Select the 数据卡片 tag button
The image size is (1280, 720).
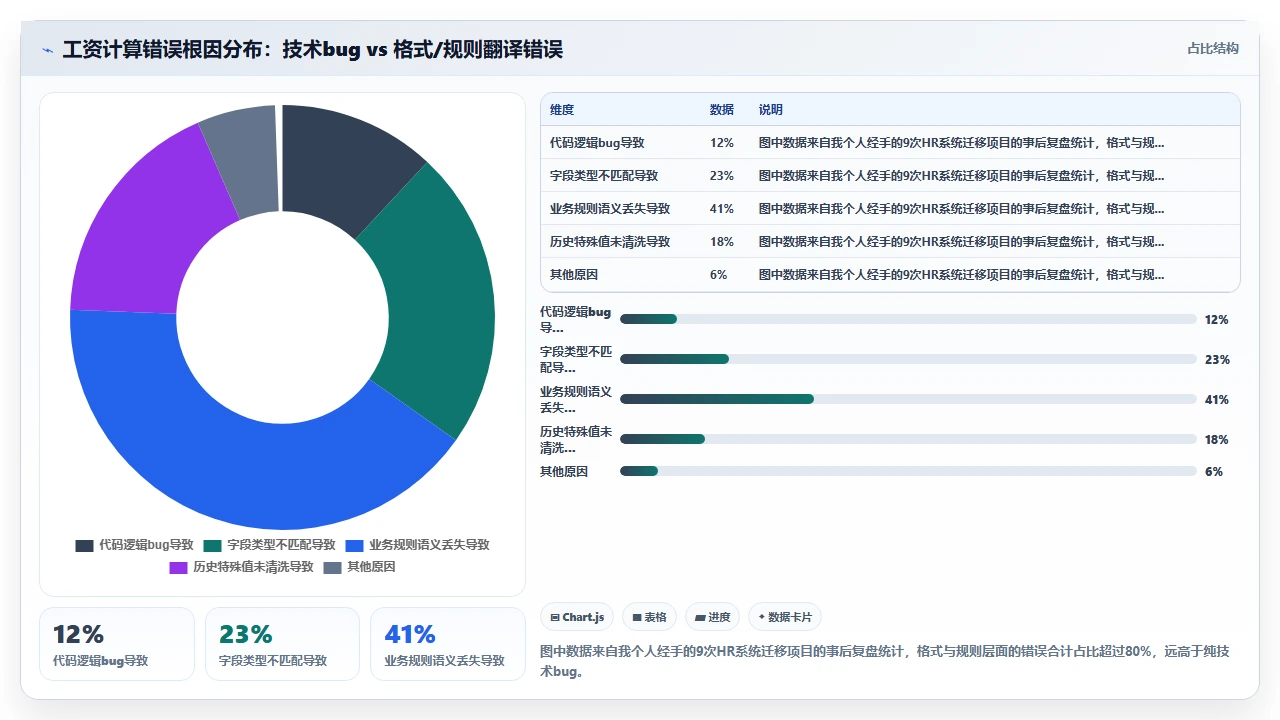pyautogui.click(x=785, y=617)
